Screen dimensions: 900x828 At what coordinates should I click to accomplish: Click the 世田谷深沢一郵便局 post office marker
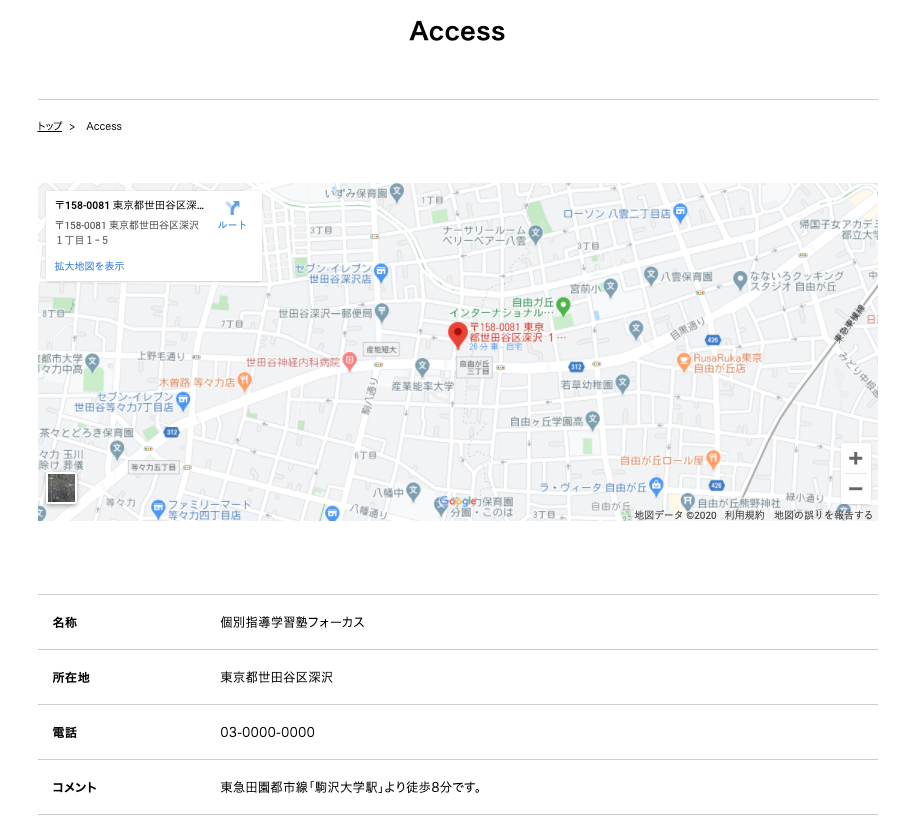coord(382,312)
